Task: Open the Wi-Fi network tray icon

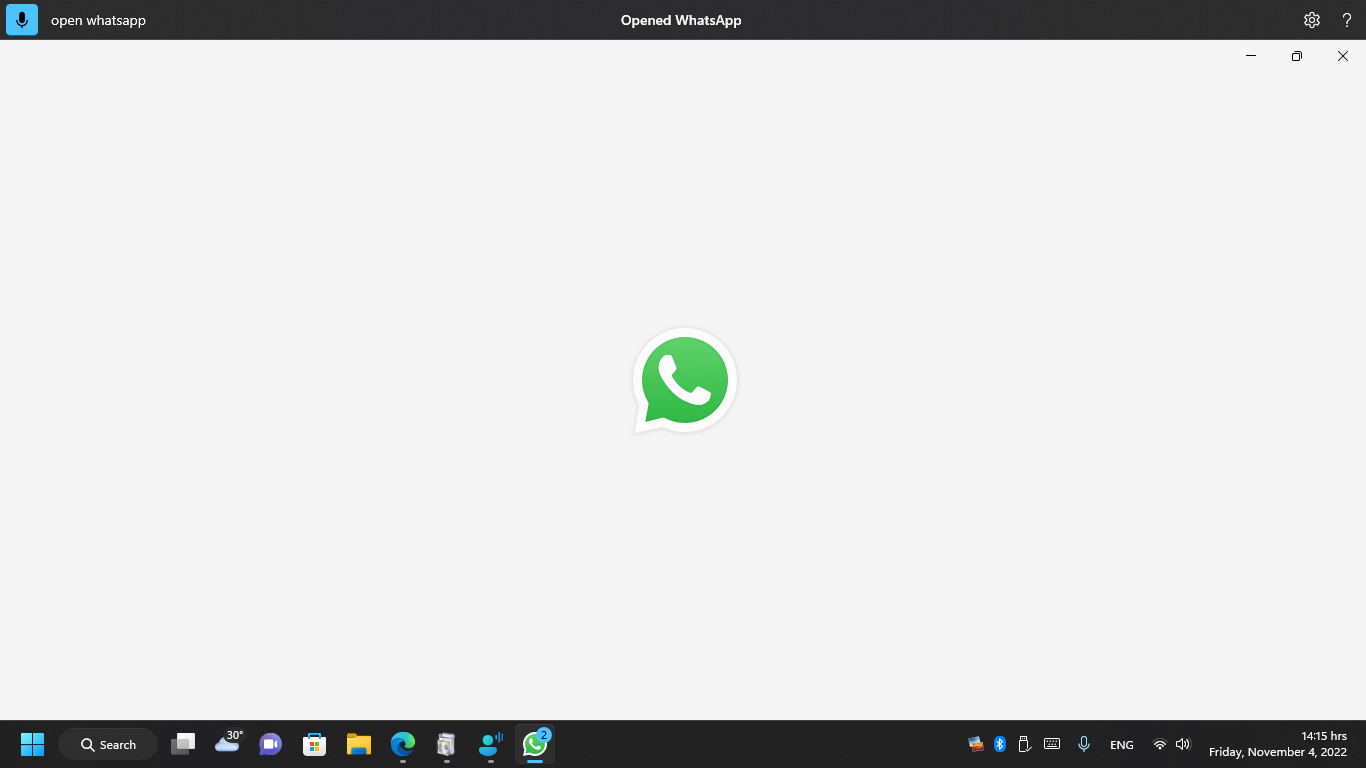Action: tap(1160, 744)
